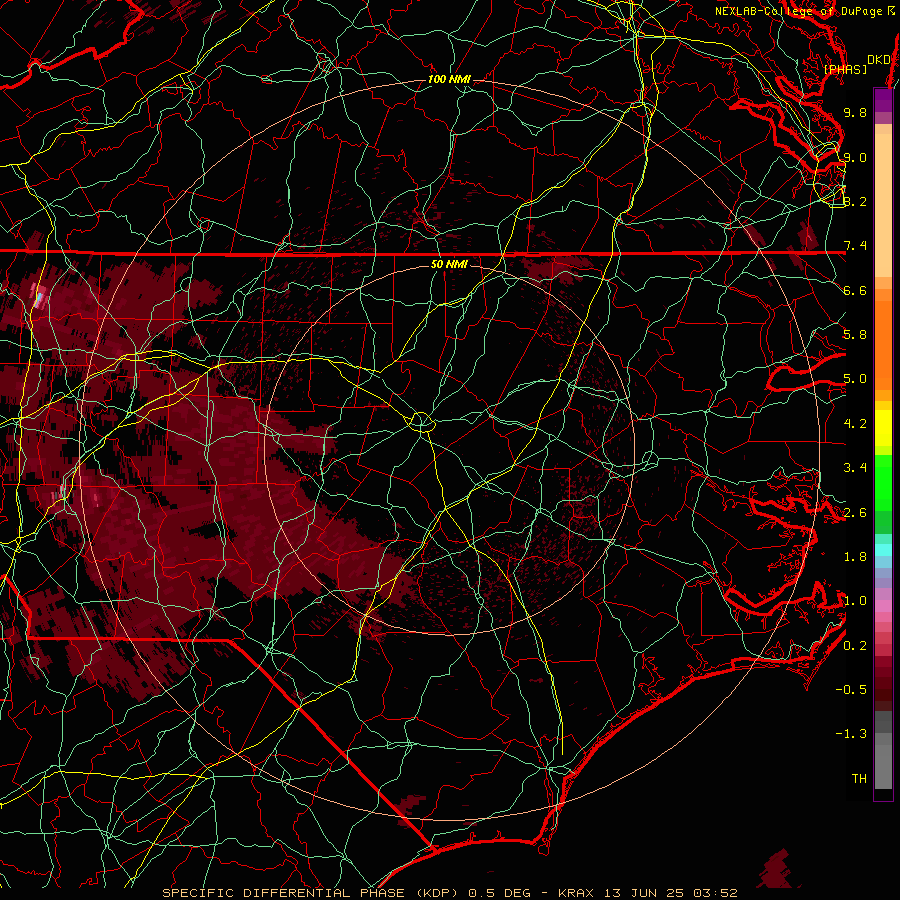Click the 5.8 legend value
This screenshot has height=900, width=900.
pos(855,335)
